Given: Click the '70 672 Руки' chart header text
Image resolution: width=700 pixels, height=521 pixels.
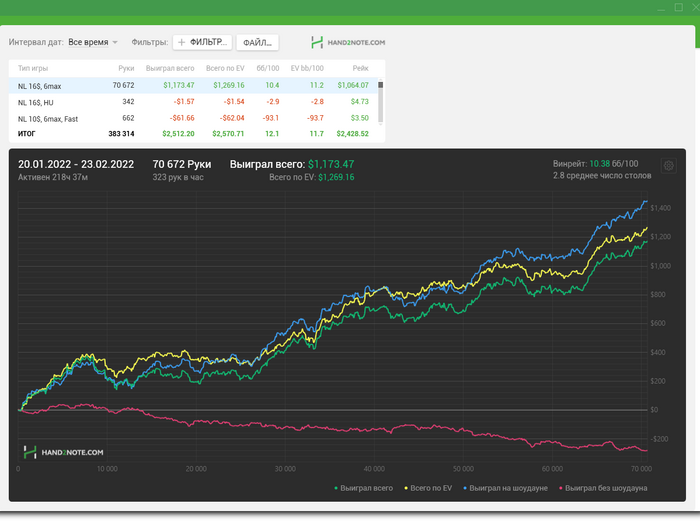Looking at the screenshot, I should (x=182, y=164).
